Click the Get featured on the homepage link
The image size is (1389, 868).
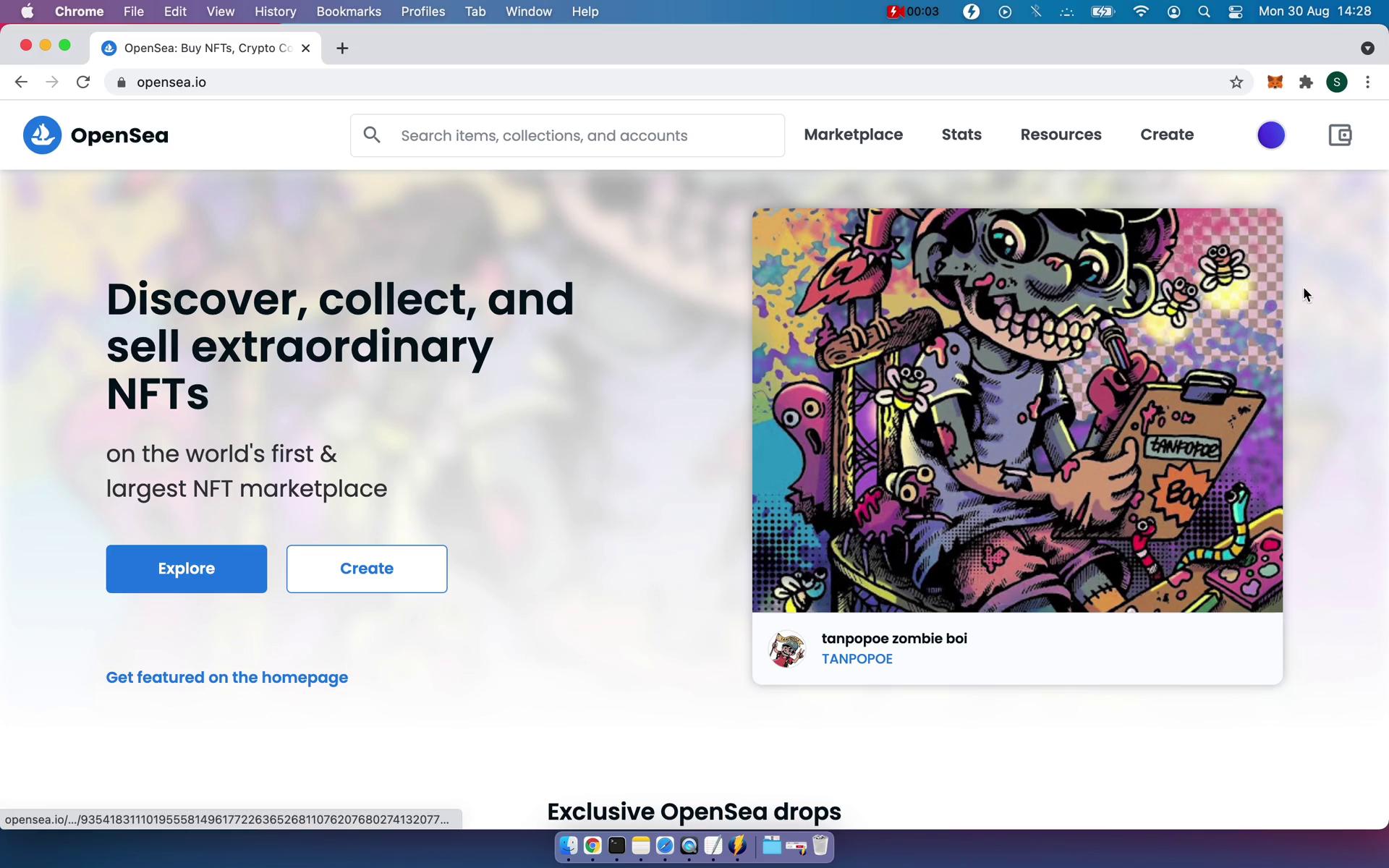pyautogui.click(x=227, y=677)
